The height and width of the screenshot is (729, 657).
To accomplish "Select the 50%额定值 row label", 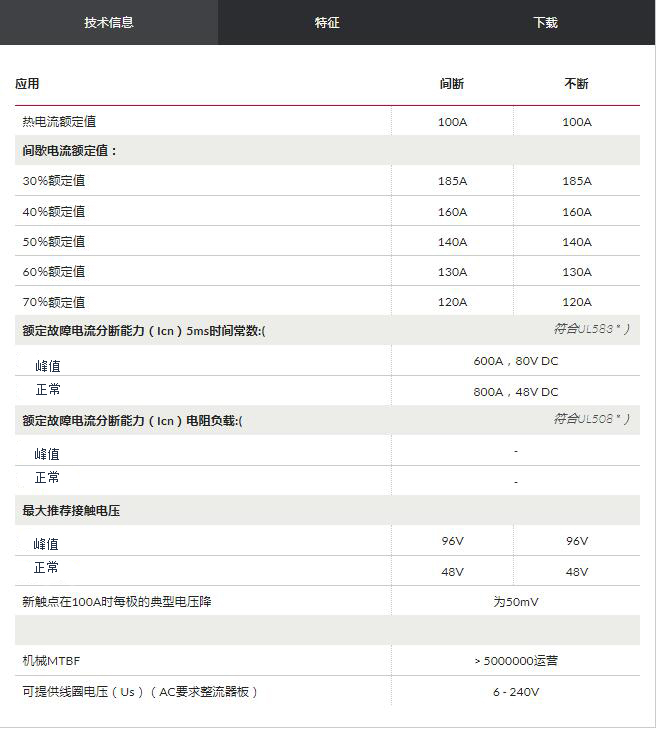I will click(x=54, y=242).
